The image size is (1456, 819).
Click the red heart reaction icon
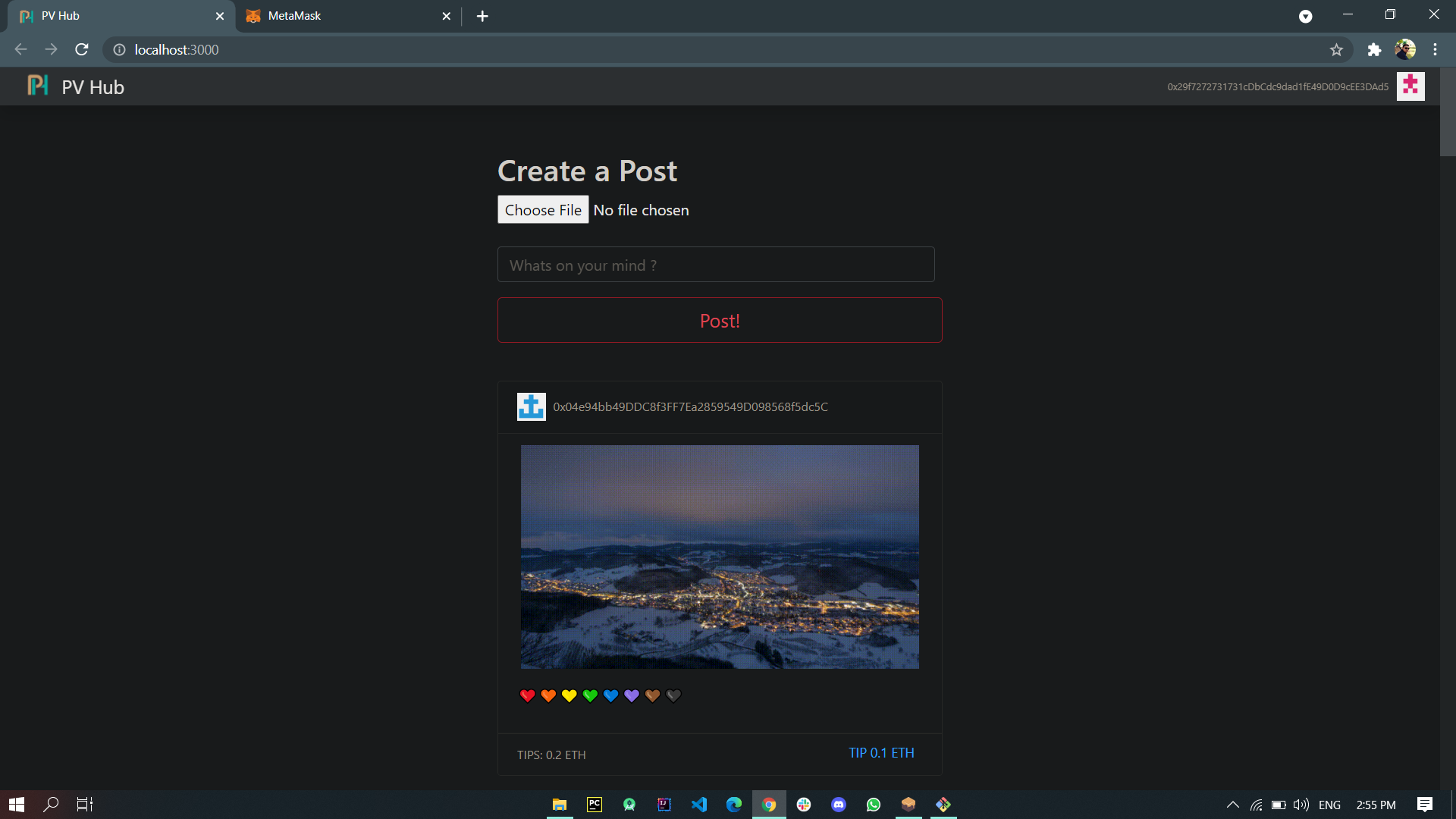tap(527, 695)
